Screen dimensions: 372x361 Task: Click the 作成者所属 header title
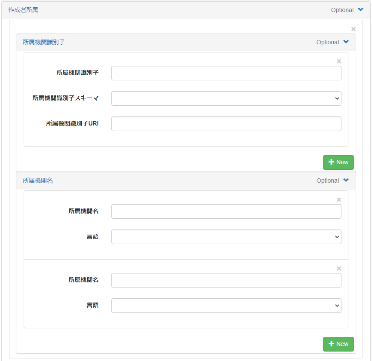pos(23,10)
